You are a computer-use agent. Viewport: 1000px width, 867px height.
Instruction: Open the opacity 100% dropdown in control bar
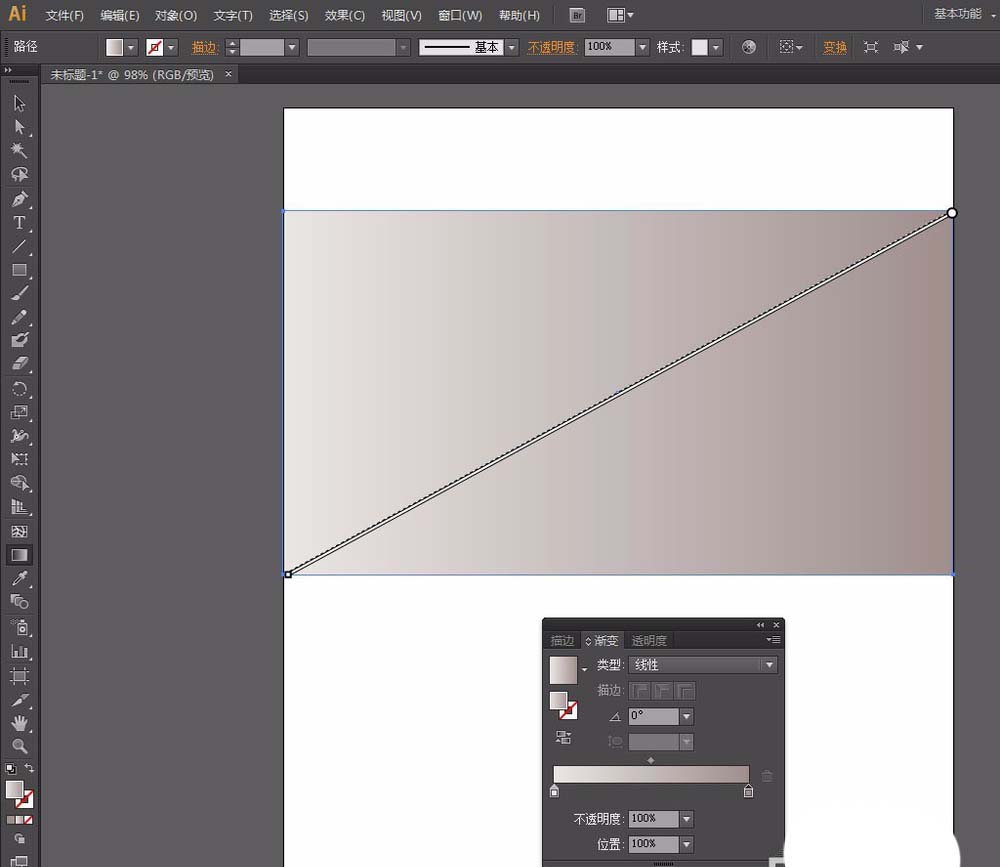pyautogui.click(x=642, y=47)
